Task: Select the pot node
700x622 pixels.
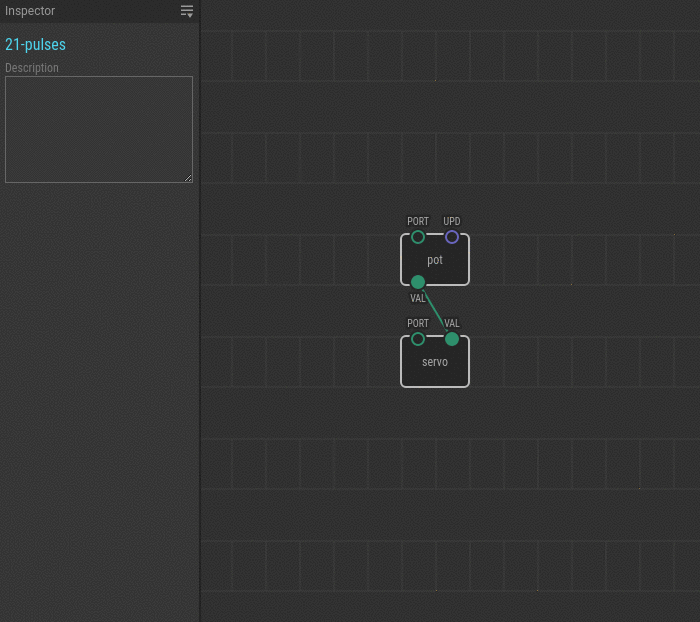Action: click(x=435, y=260)
